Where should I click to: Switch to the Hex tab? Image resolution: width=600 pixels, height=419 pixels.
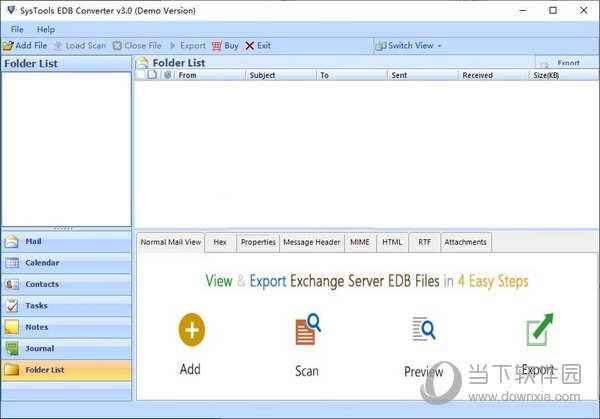pos(220,242)
